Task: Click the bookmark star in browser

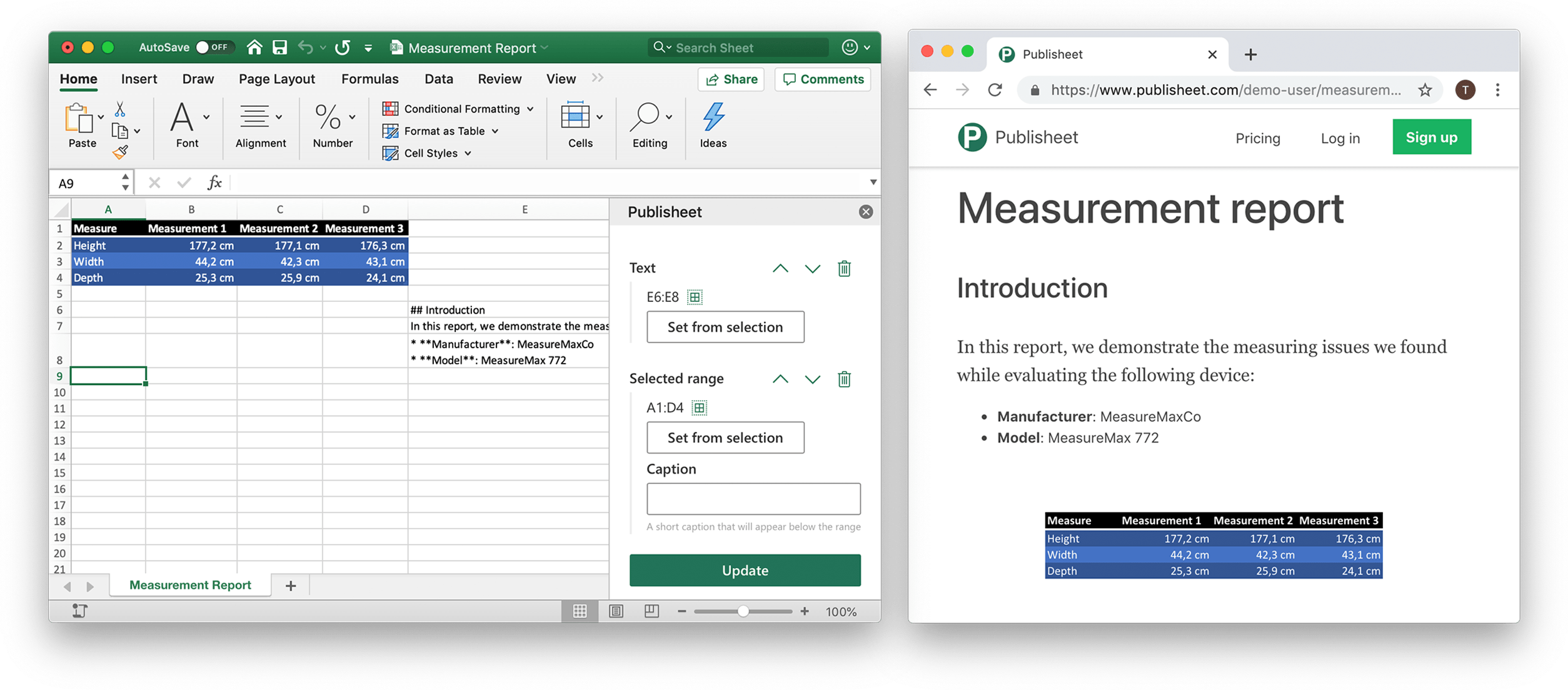Action: (x=1425, y=90)
